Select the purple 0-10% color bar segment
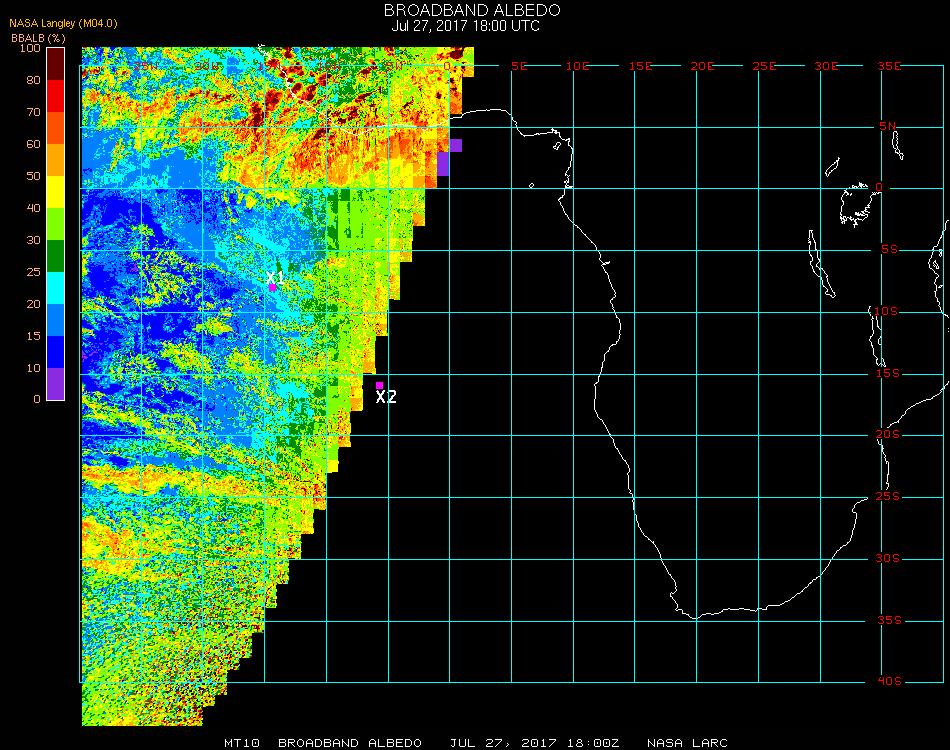 56,384
